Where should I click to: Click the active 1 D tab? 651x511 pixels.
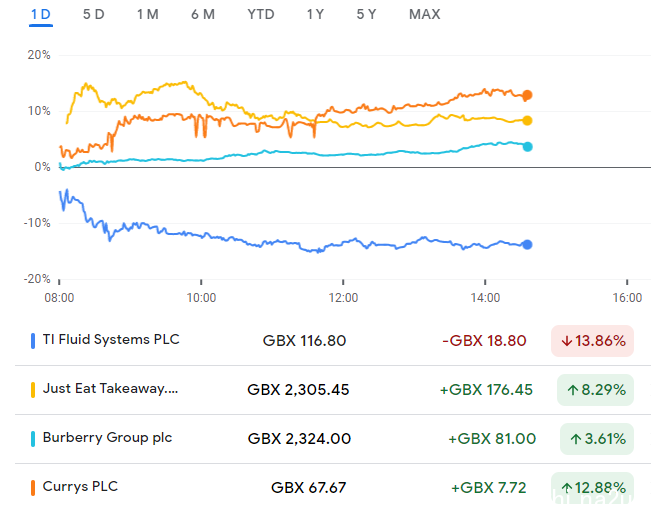(41, 15)
